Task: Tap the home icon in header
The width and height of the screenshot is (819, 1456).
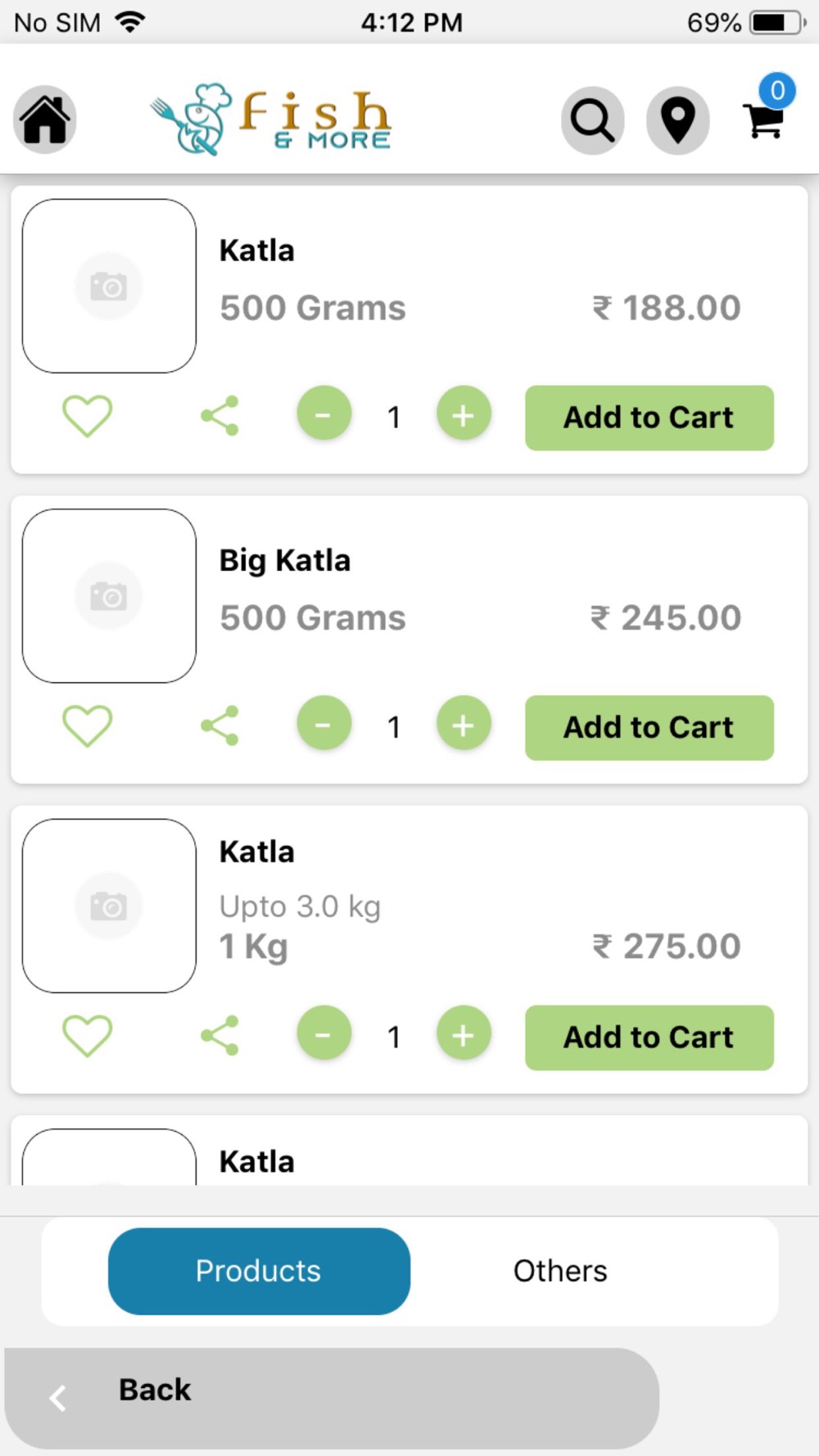Action: 45,120
